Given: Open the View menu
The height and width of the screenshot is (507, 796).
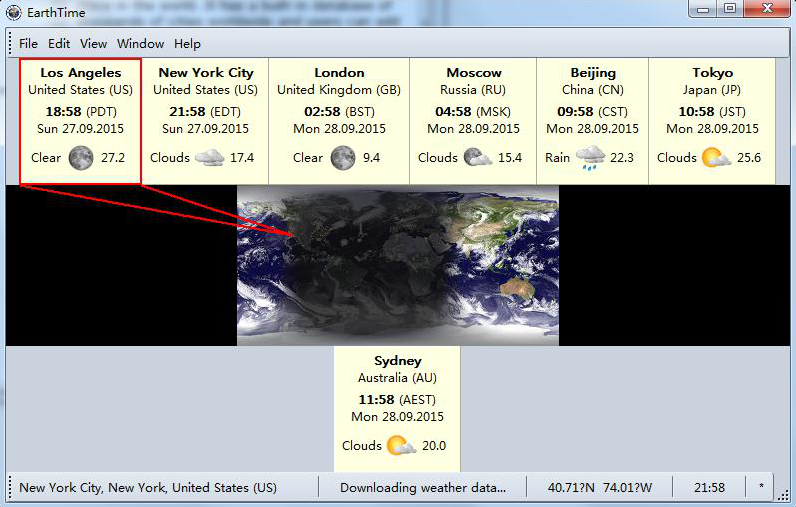Looking at the screenshot, I should click(x=93, y=44).
